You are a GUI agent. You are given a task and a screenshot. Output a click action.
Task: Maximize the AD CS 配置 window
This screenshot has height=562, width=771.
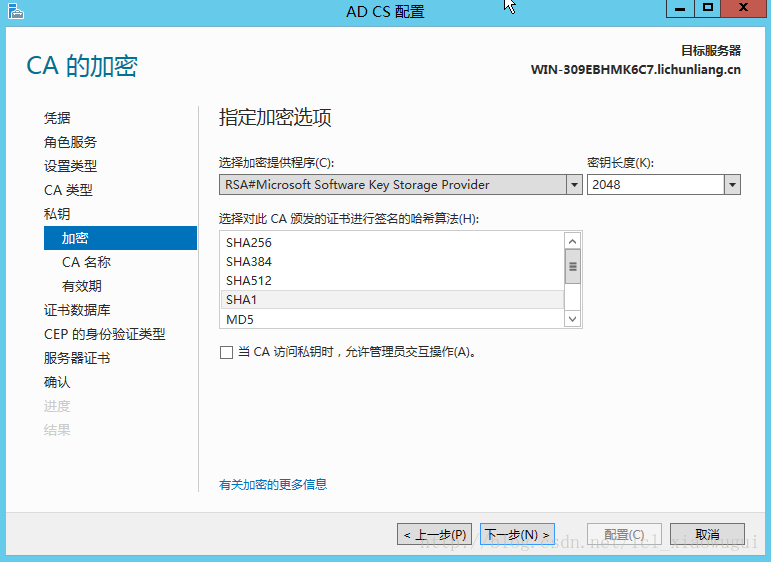pos(708,8)
